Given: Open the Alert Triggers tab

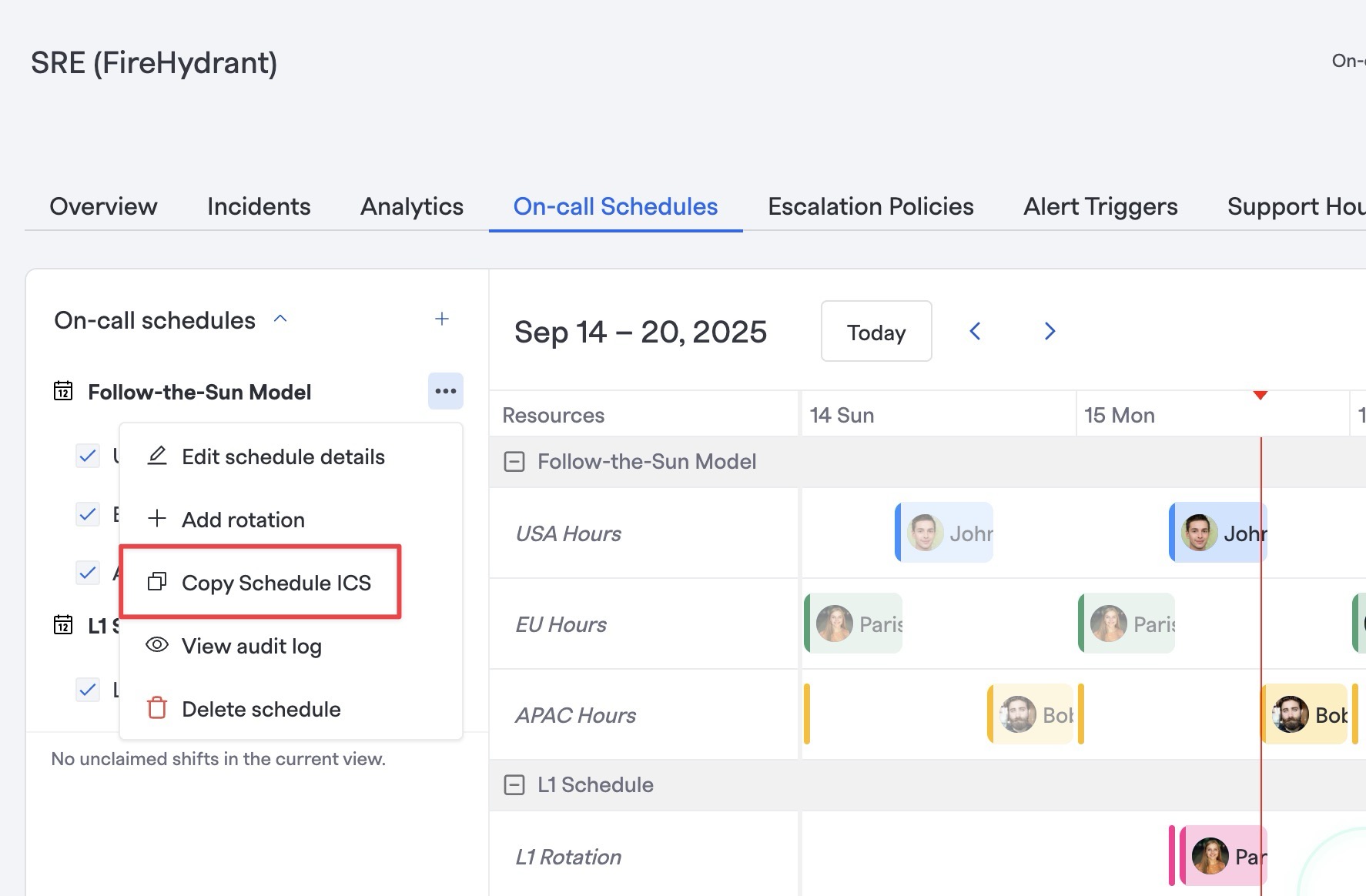Looking at the screenshot, I should (x=1100, y=206).
